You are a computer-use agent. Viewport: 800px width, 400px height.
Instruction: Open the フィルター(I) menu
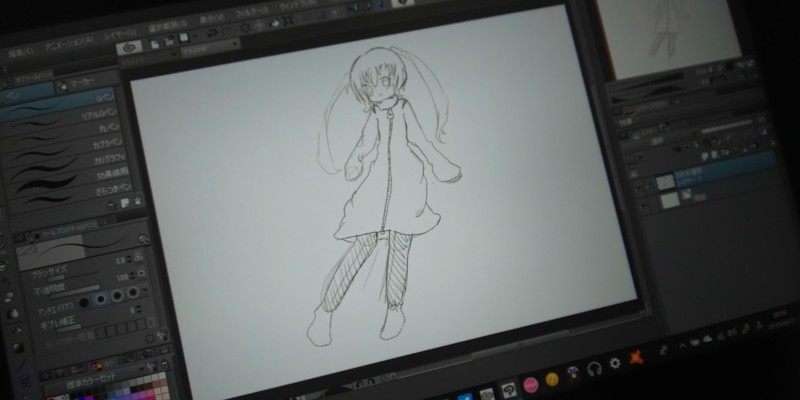coord(252,11)
